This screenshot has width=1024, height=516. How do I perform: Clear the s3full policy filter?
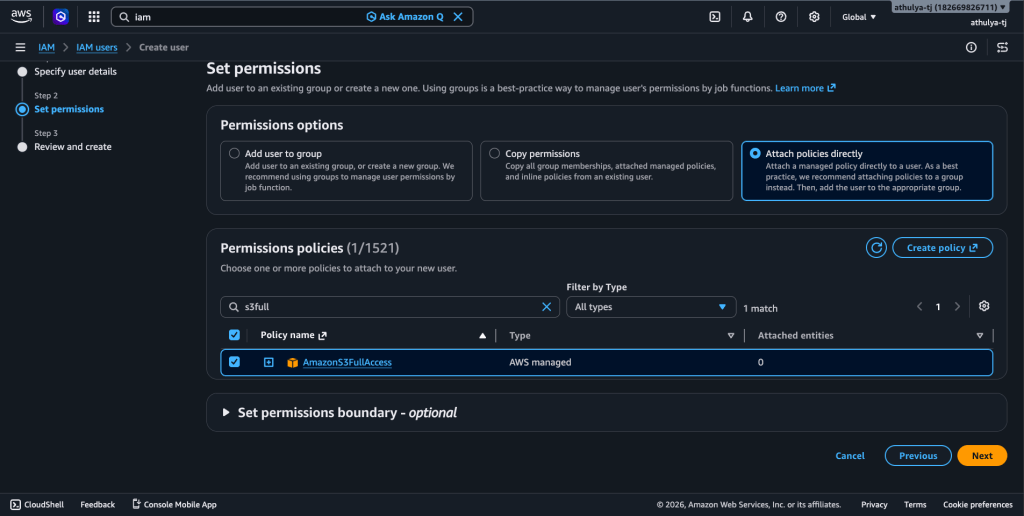tap(547, 307)
